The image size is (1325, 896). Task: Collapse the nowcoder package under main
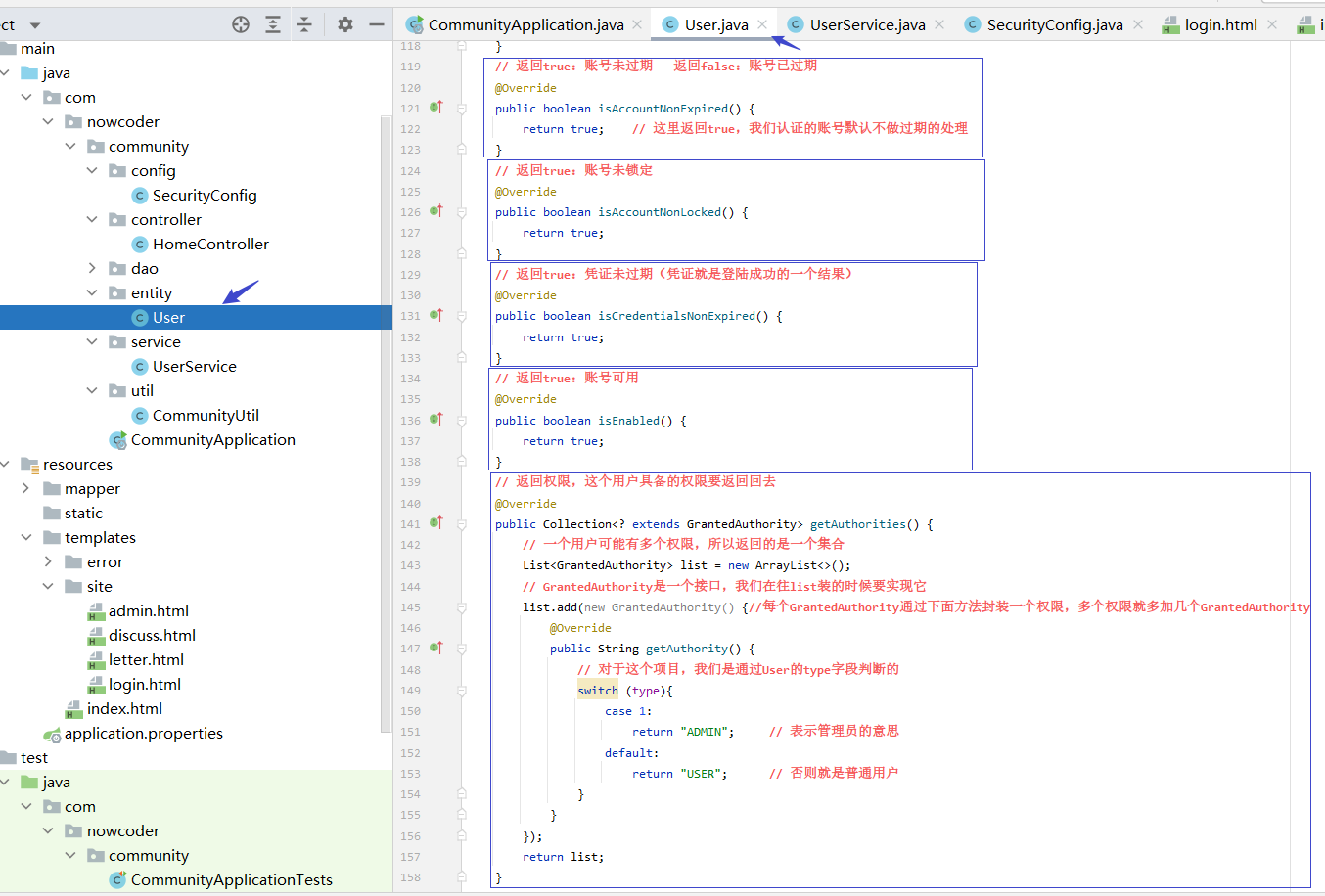tap(48, 121)
